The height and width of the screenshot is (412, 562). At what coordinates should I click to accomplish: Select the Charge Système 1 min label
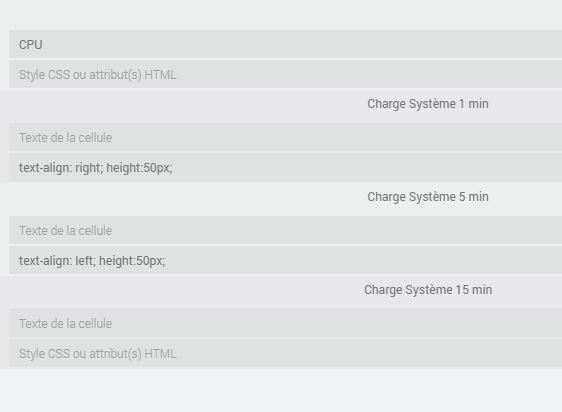tap(428, 104)
